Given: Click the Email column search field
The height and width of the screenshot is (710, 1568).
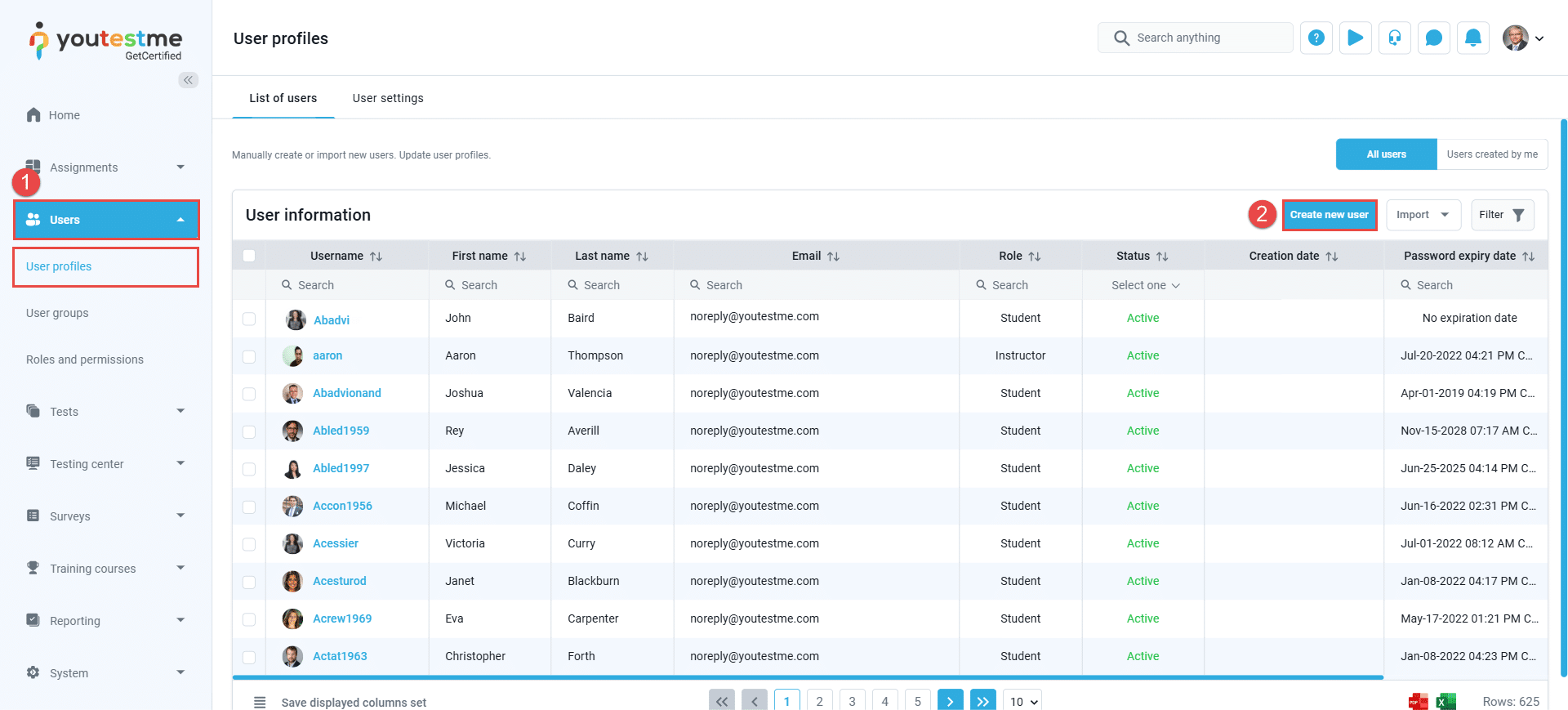Looking at the screenshot, I should (817, 285).
